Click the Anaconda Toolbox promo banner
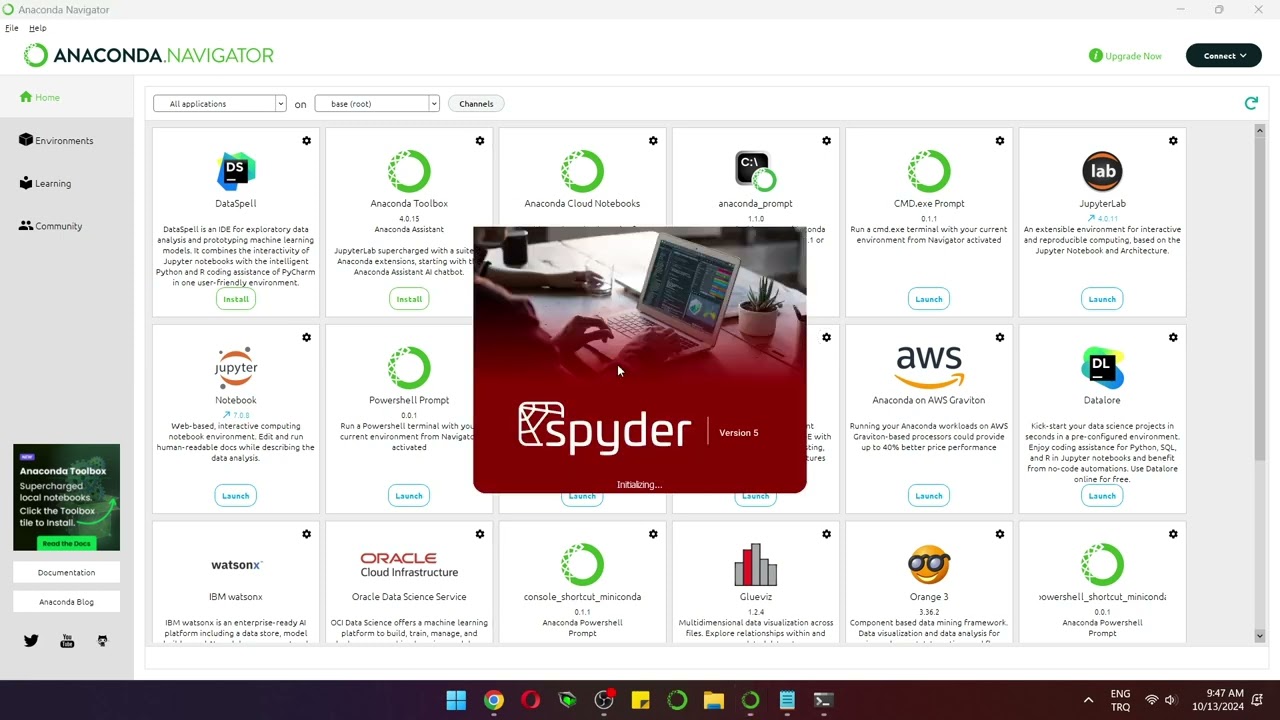Image resolution: width=1280 pixels, height=720 pixels. click(66, 497)
